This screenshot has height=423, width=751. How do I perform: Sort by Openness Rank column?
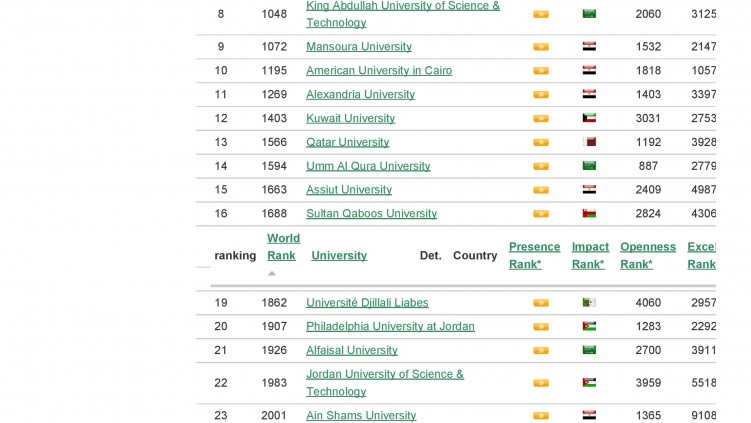coord(648,256)
